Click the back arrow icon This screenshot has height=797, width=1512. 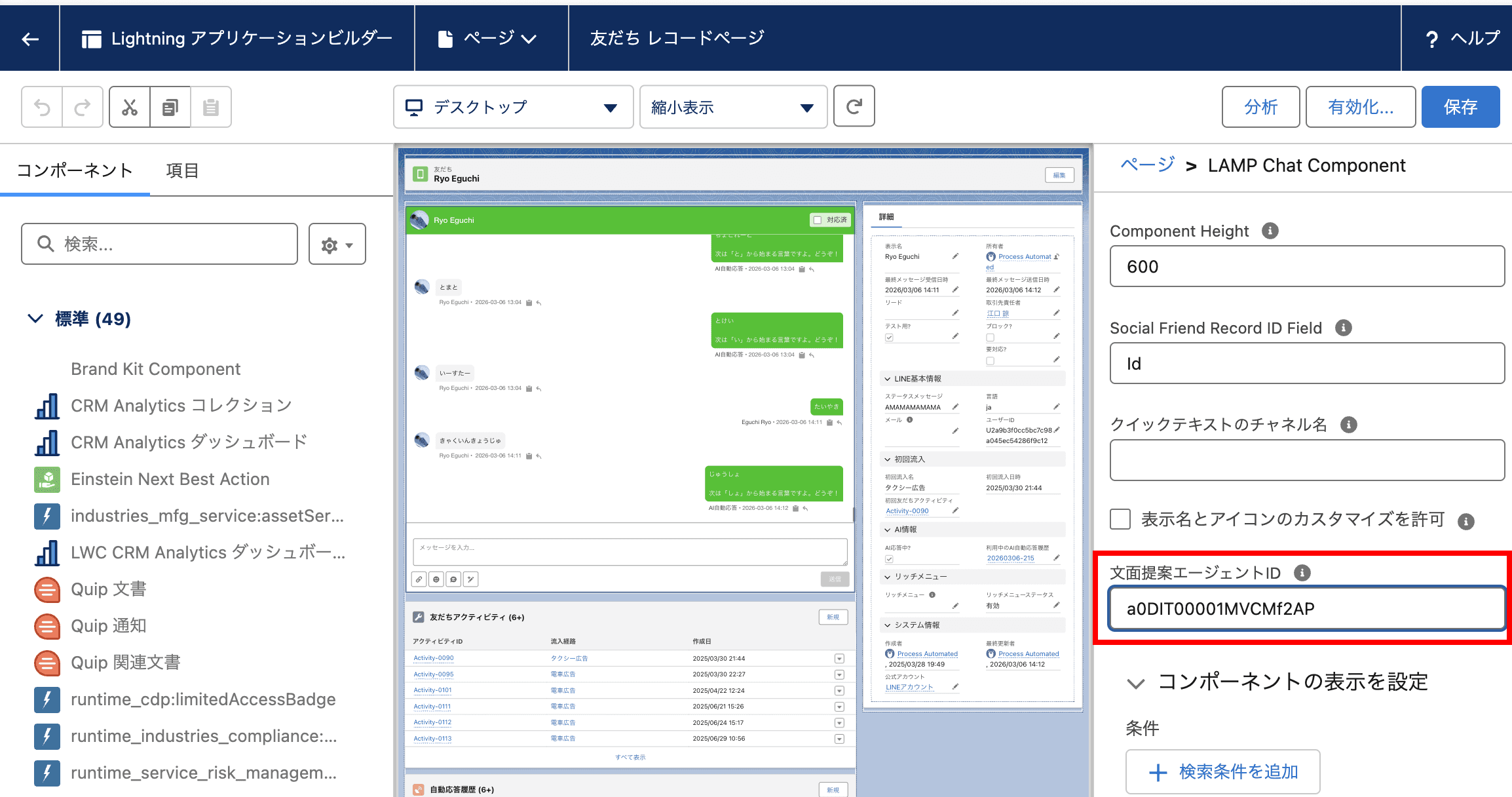pos(30,39)
